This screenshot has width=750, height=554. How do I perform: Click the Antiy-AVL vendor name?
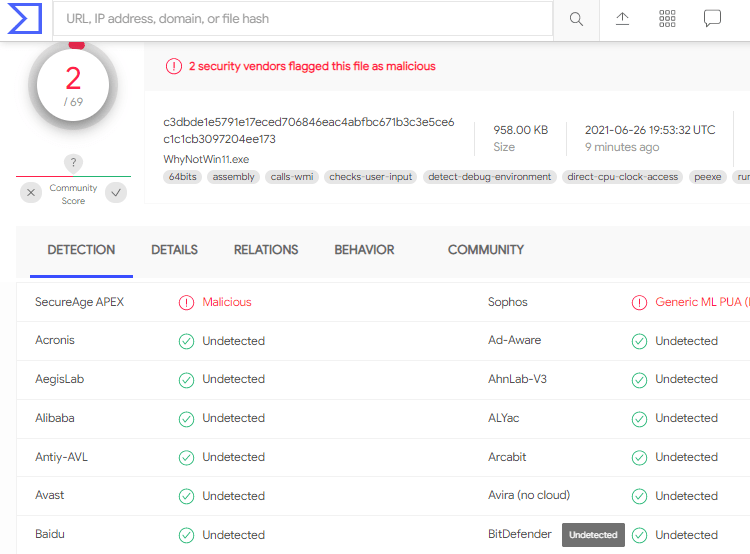click(x=61, y=457)
